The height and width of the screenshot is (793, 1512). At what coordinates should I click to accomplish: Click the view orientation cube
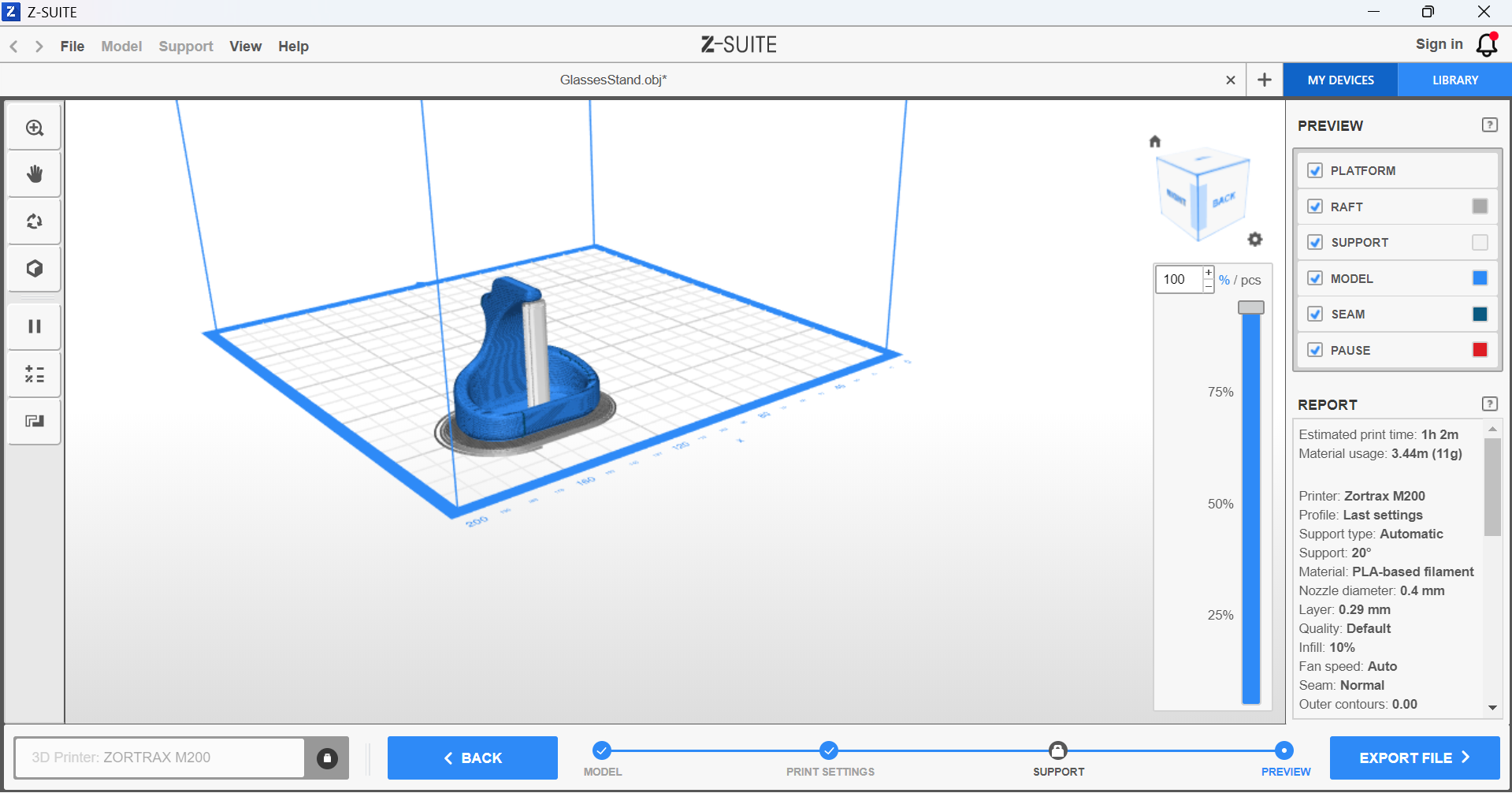point(1202,193)
